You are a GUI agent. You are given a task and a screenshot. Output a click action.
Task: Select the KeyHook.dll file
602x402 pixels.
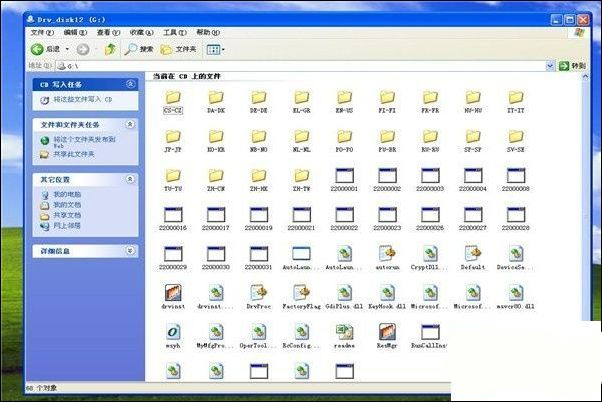tap(387, 298)
